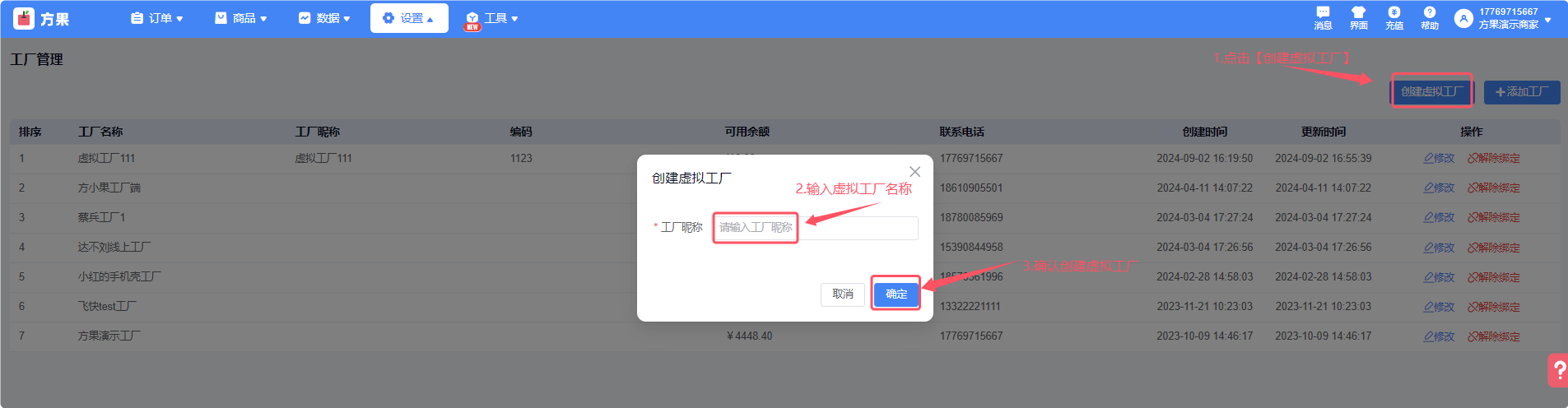Click code cell 1123
1568x408 pixels.
click(x=521, y=158)
